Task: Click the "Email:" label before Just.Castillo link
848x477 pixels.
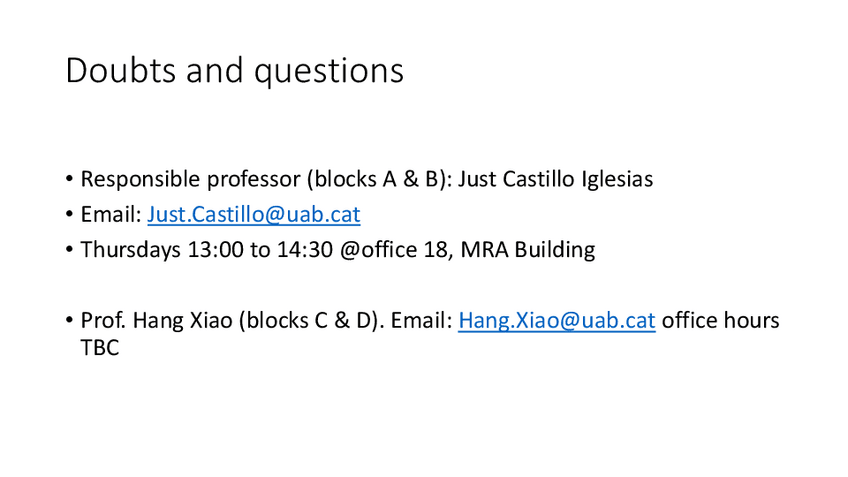Action: tap(111, 214)
